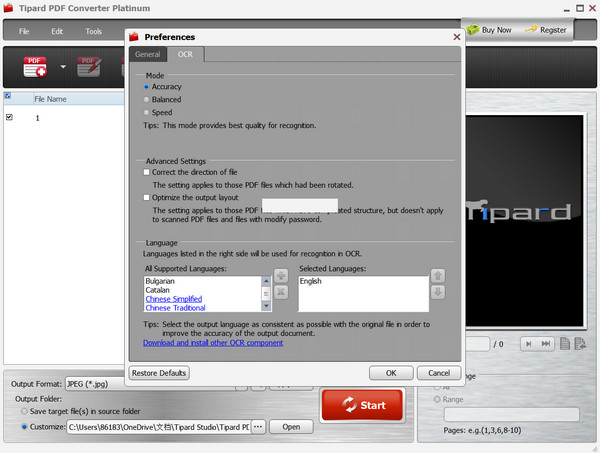Move selected language down arrow icon
Screen dimensions: 600x453
(x=438, y=292)
